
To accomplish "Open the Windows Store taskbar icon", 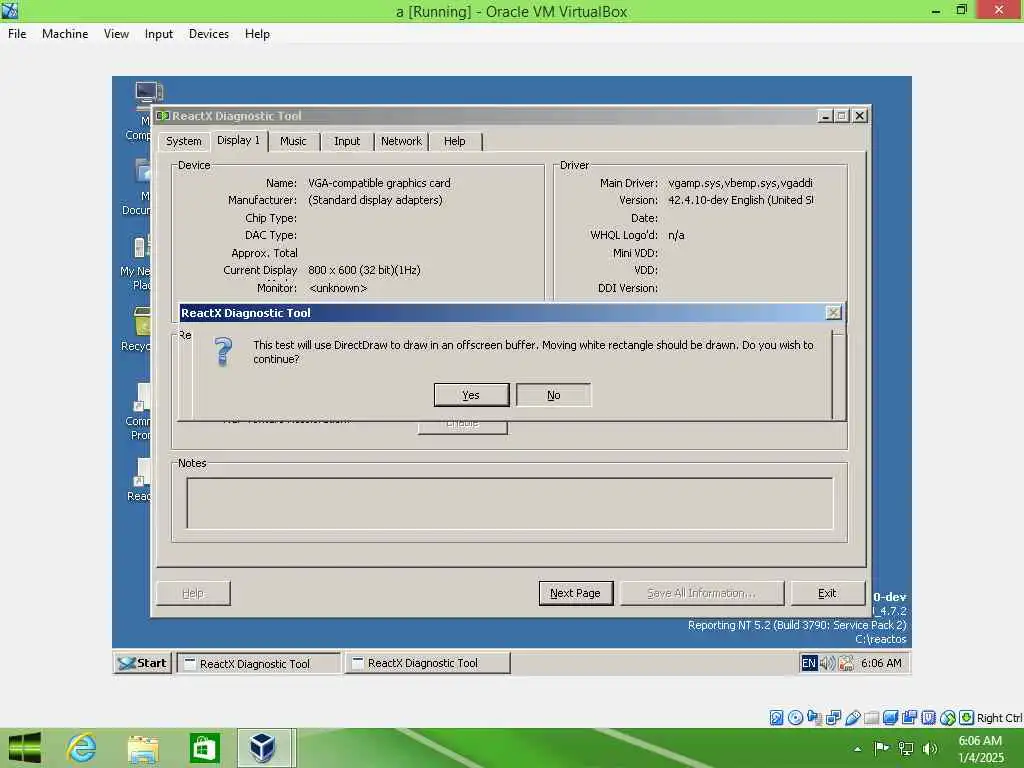I will tap(204, 748).
